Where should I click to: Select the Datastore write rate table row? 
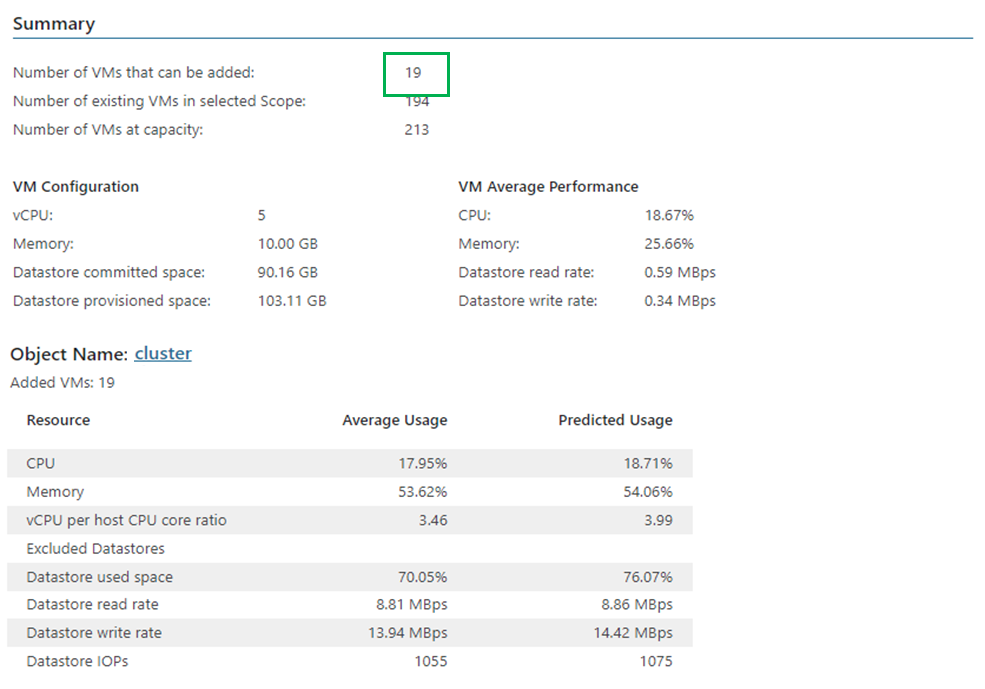pyautogui.click(x=350, y=632)
